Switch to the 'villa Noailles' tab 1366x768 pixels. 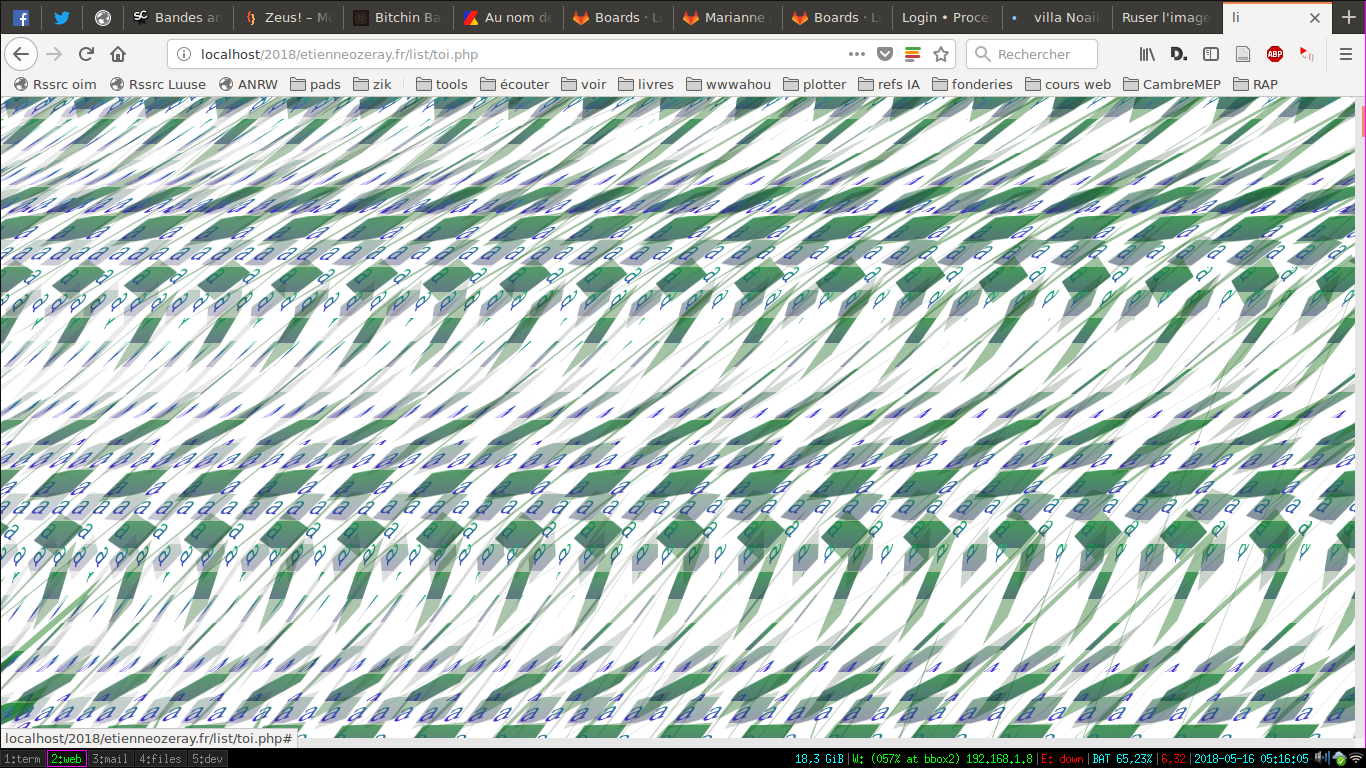pos(1057,18)
